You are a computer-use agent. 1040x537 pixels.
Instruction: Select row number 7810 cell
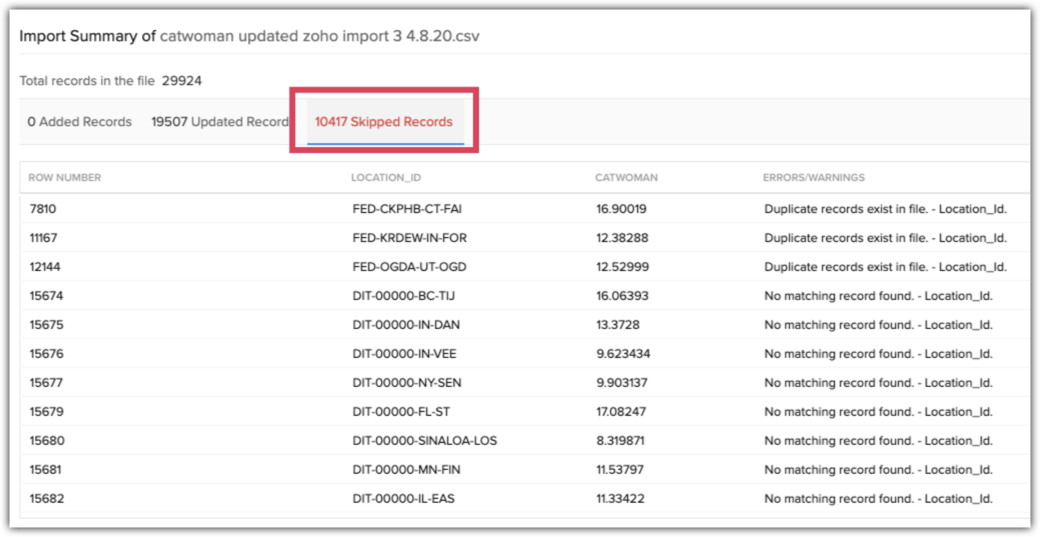[44, 209]
